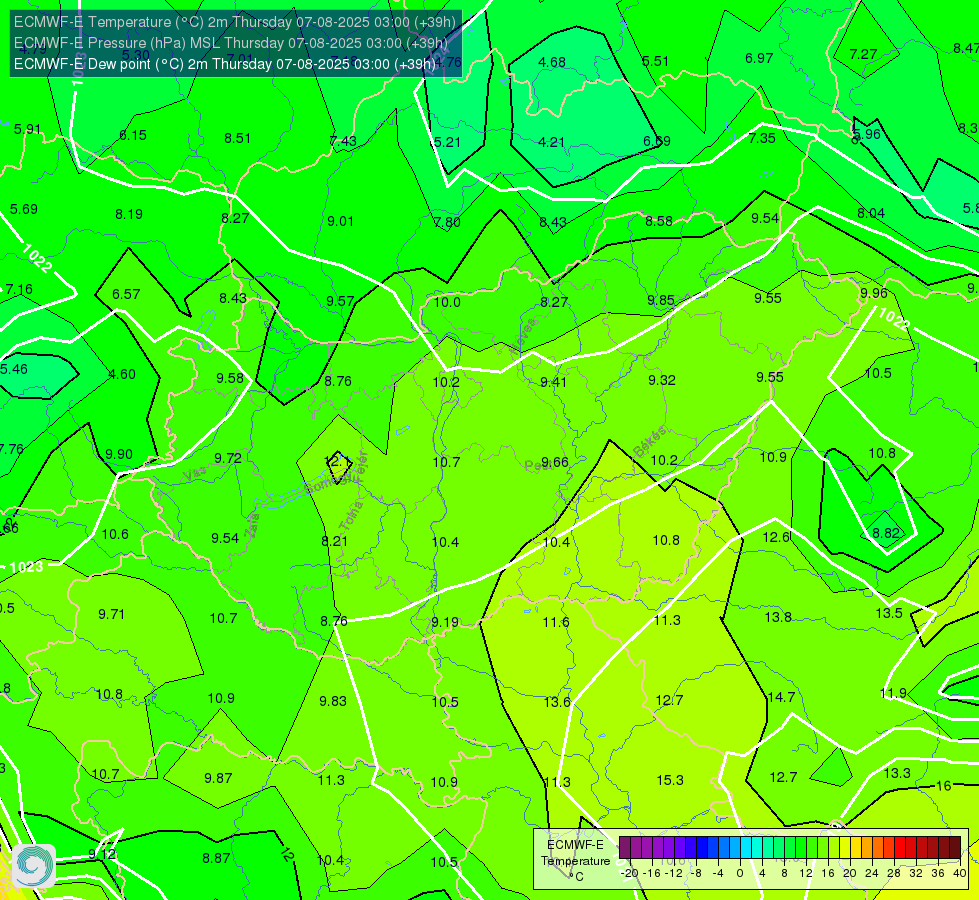
Task: Click the cyan legend swatch above the 0 label
Action: 745,848
